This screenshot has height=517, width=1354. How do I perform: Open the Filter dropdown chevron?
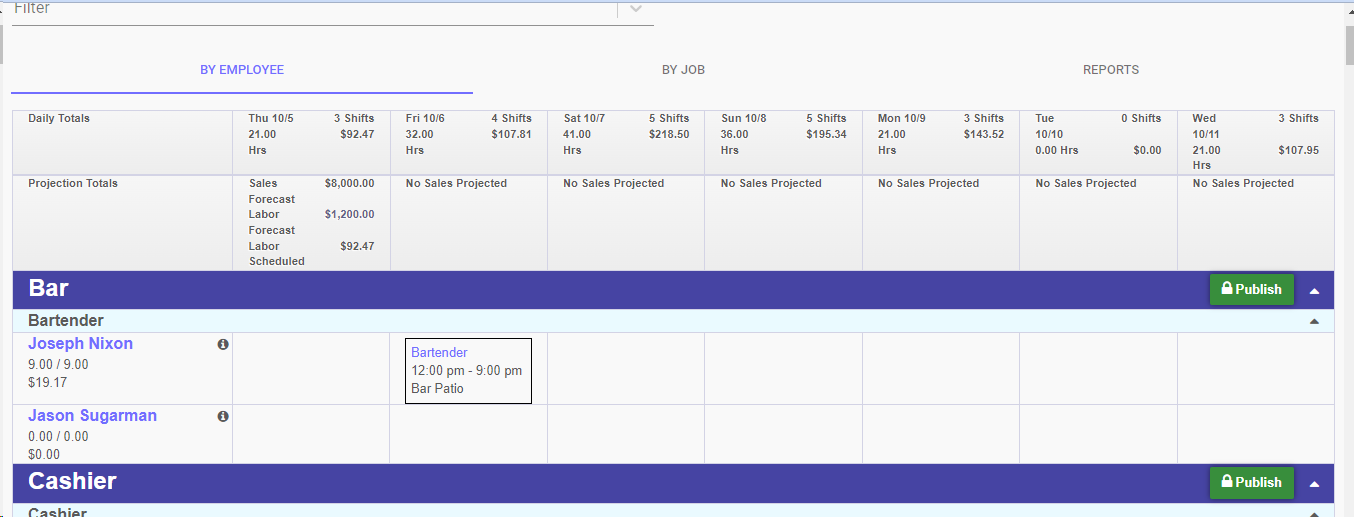pyautogui.click(x=636, y=9)
